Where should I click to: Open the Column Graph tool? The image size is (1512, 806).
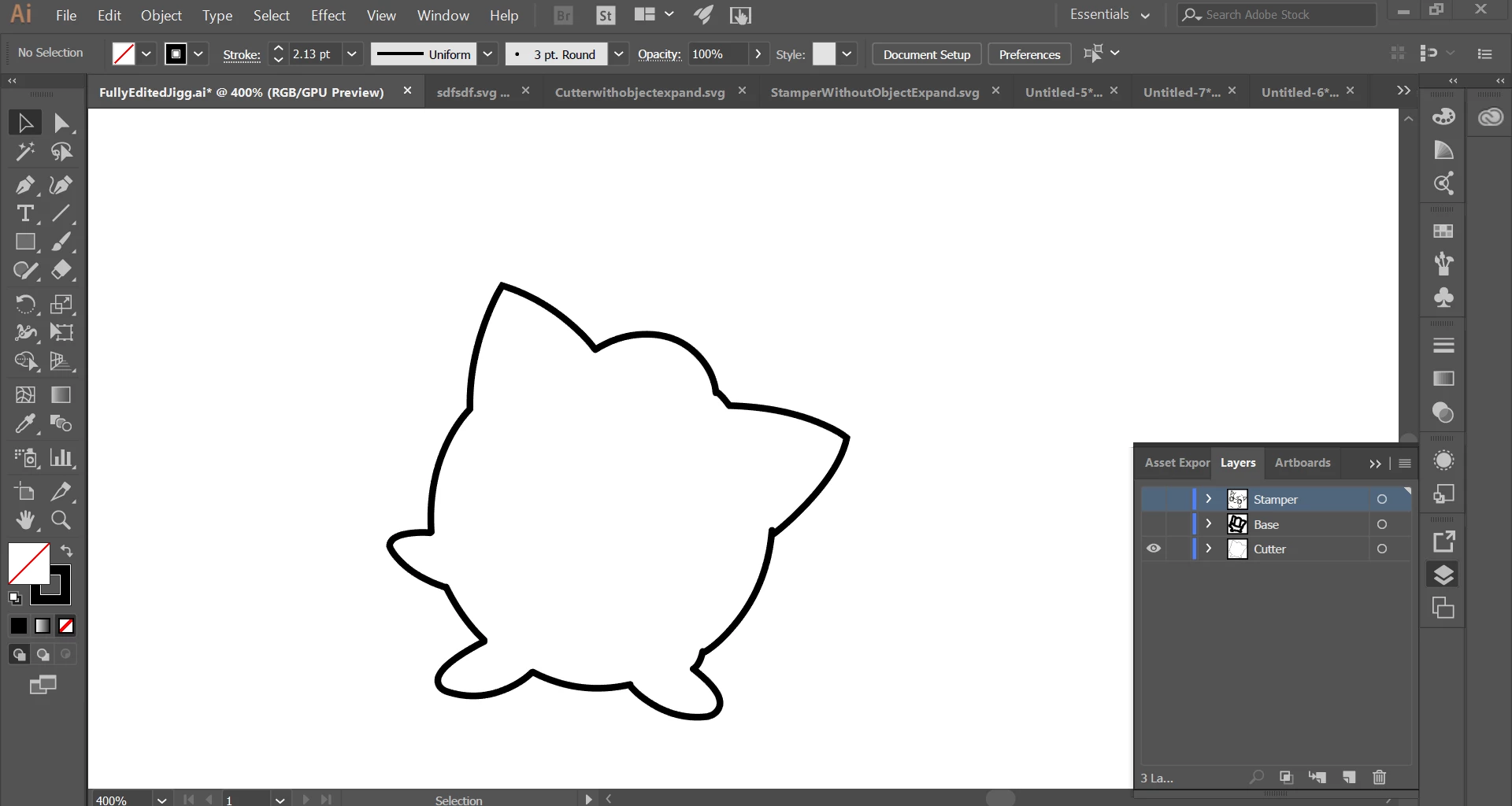pyautogui.click(x=61, y=457)
